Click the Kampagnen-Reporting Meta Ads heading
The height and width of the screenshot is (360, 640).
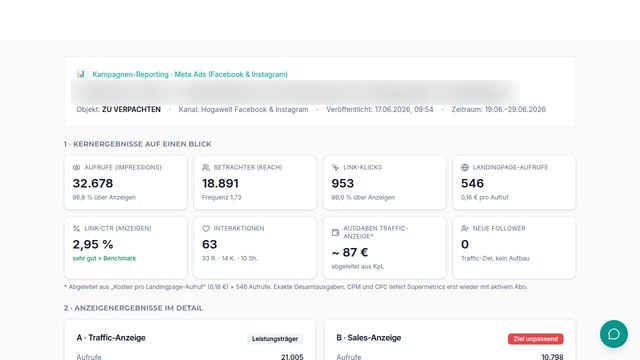coord(190,74)
